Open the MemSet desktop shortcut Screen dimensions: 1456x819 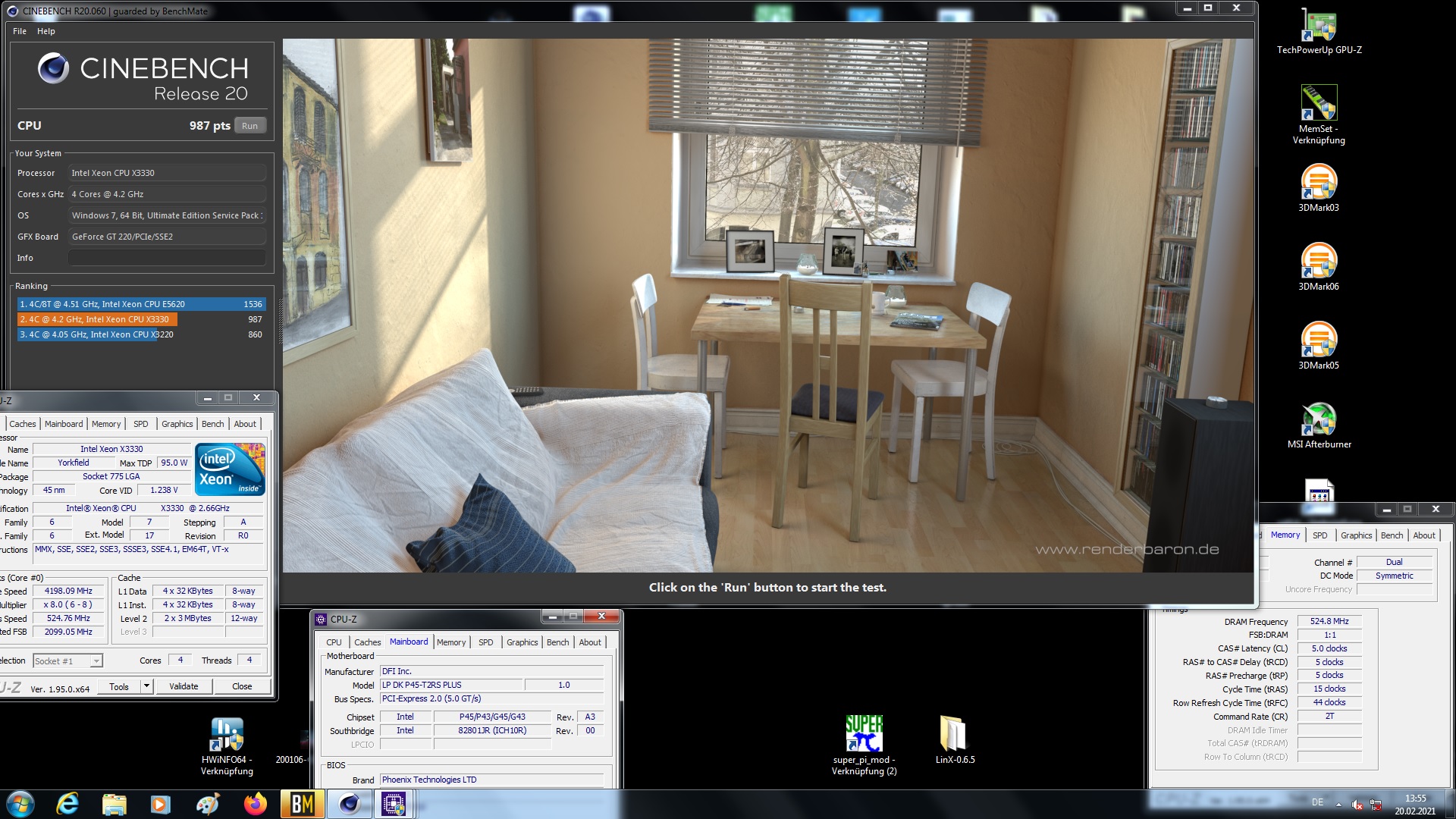coord(1319,115)
